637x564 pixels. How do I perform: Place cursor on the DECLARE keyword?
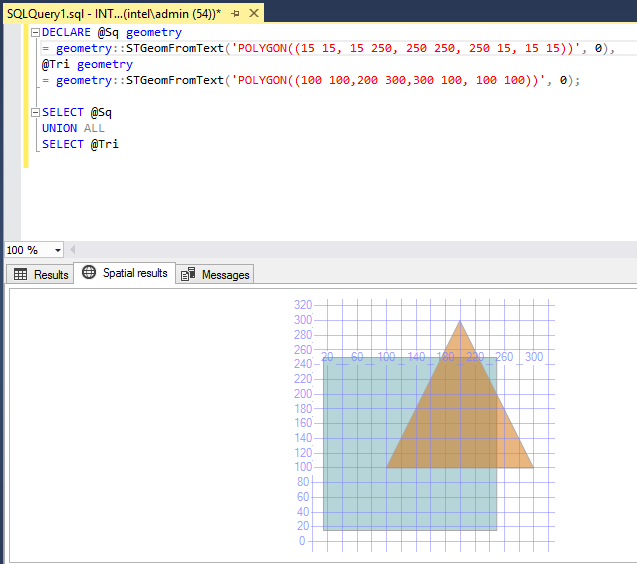click(x=67, y=33)
